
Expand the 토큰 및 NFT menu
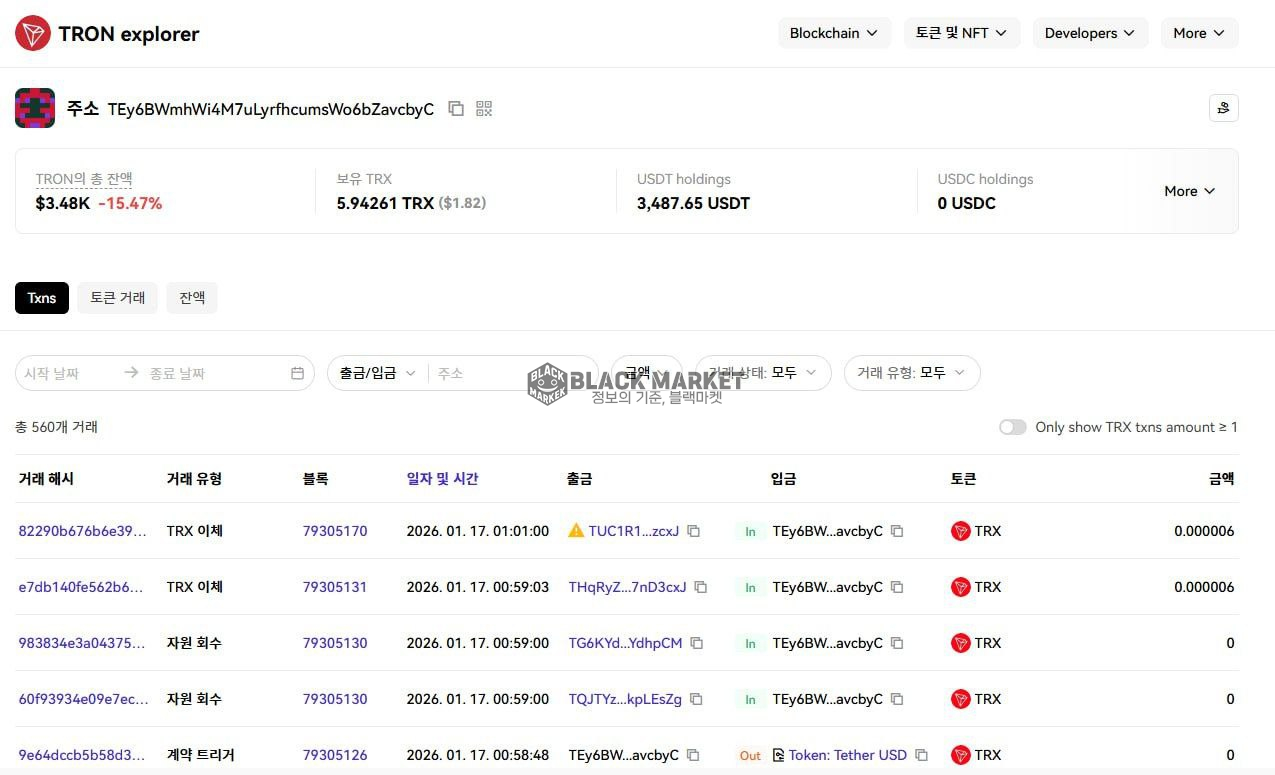[x=961, y=33]
